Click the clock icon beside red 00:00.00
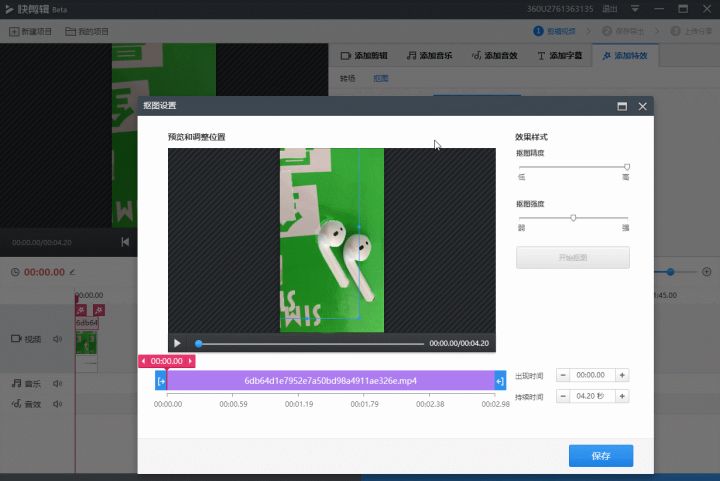 [x=15, y=272]
